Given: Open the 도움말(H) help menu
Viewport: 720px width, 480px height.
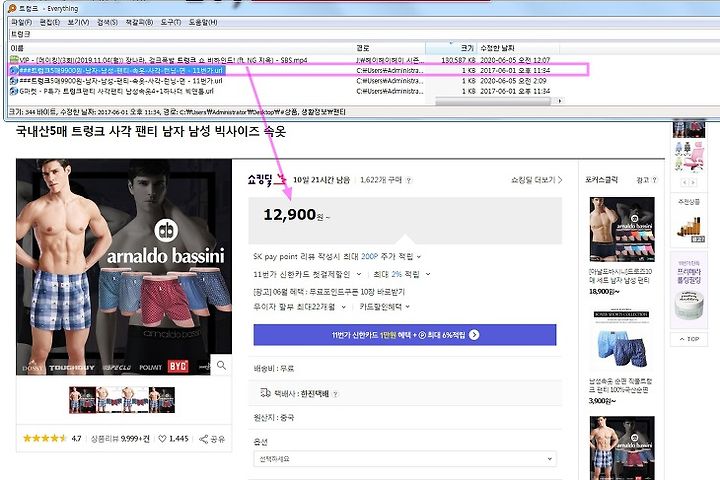Looking at the screenshot, I should pos(203,22).
